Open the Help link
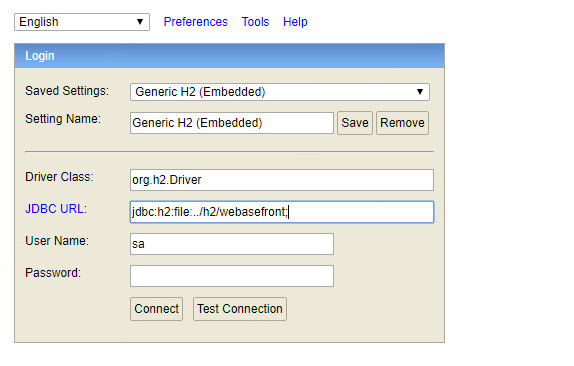Image resolution: width=574 pixels, height=366 pixels. click(x=295, y=22)
